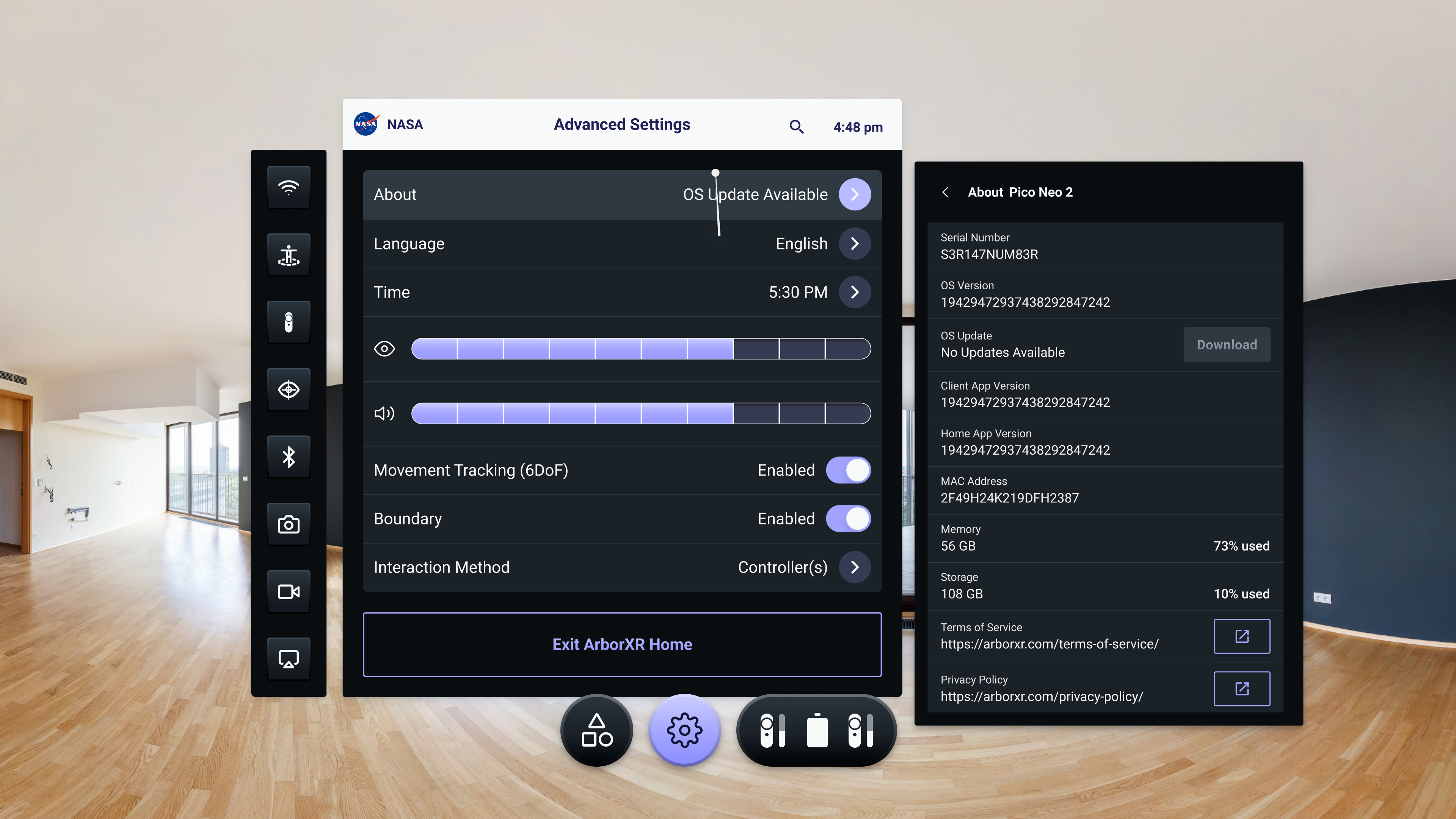1456x819 pixels.
Task: Open the Language options chevron
Action: tap(855, 243)
